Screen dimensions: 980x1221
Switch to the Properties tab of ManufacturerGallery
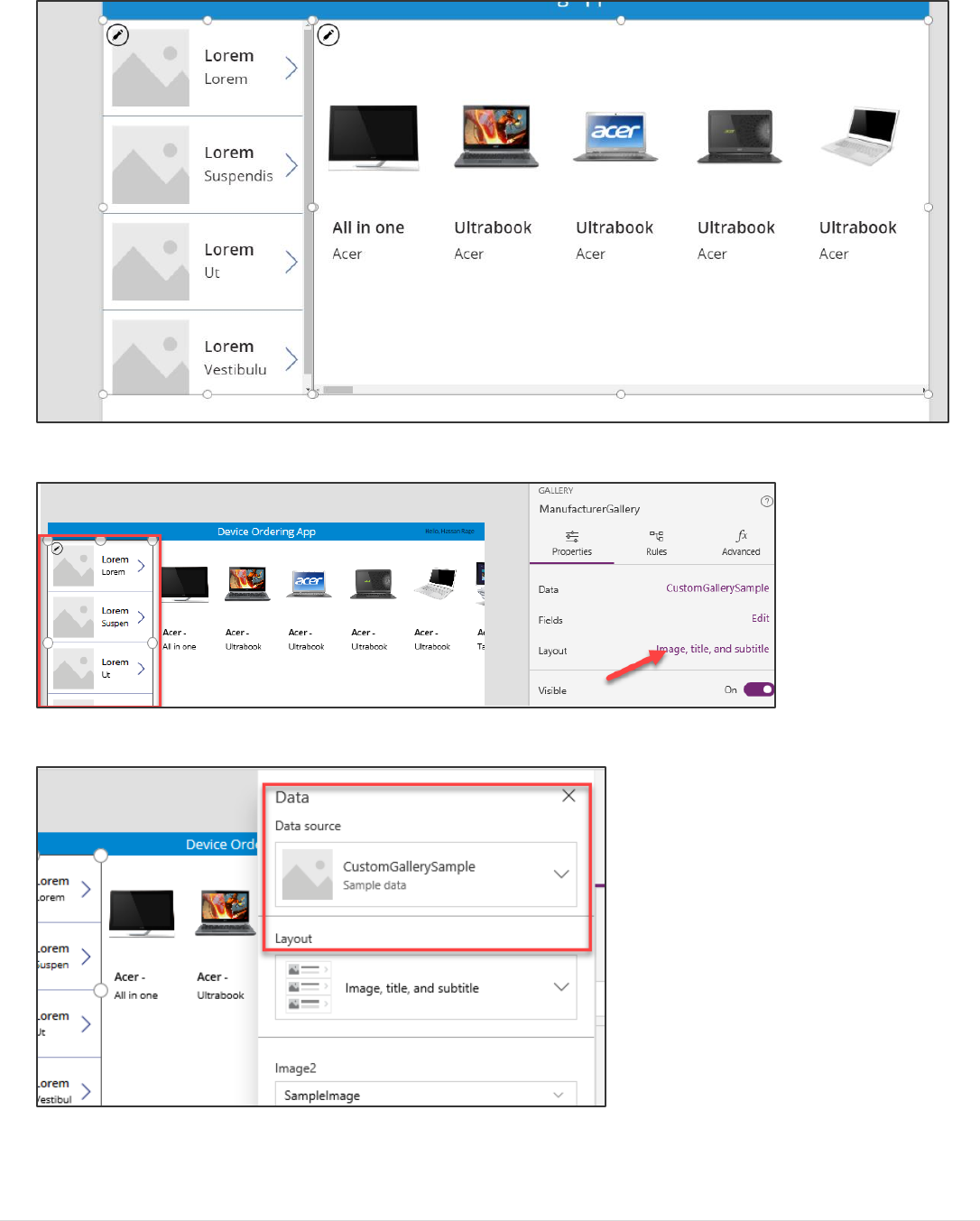pyautogui.click(x=572, y=544)
